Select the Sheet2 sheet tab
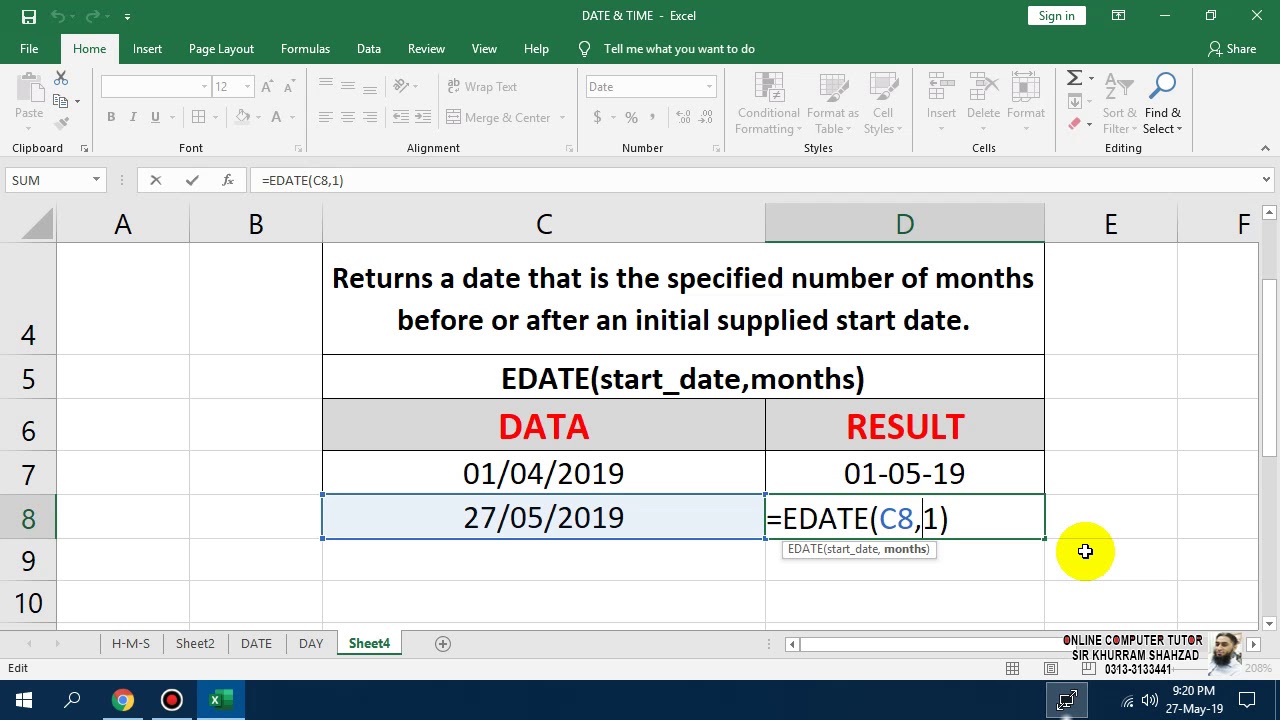The image size is (1280, 720). pos(195,644)
